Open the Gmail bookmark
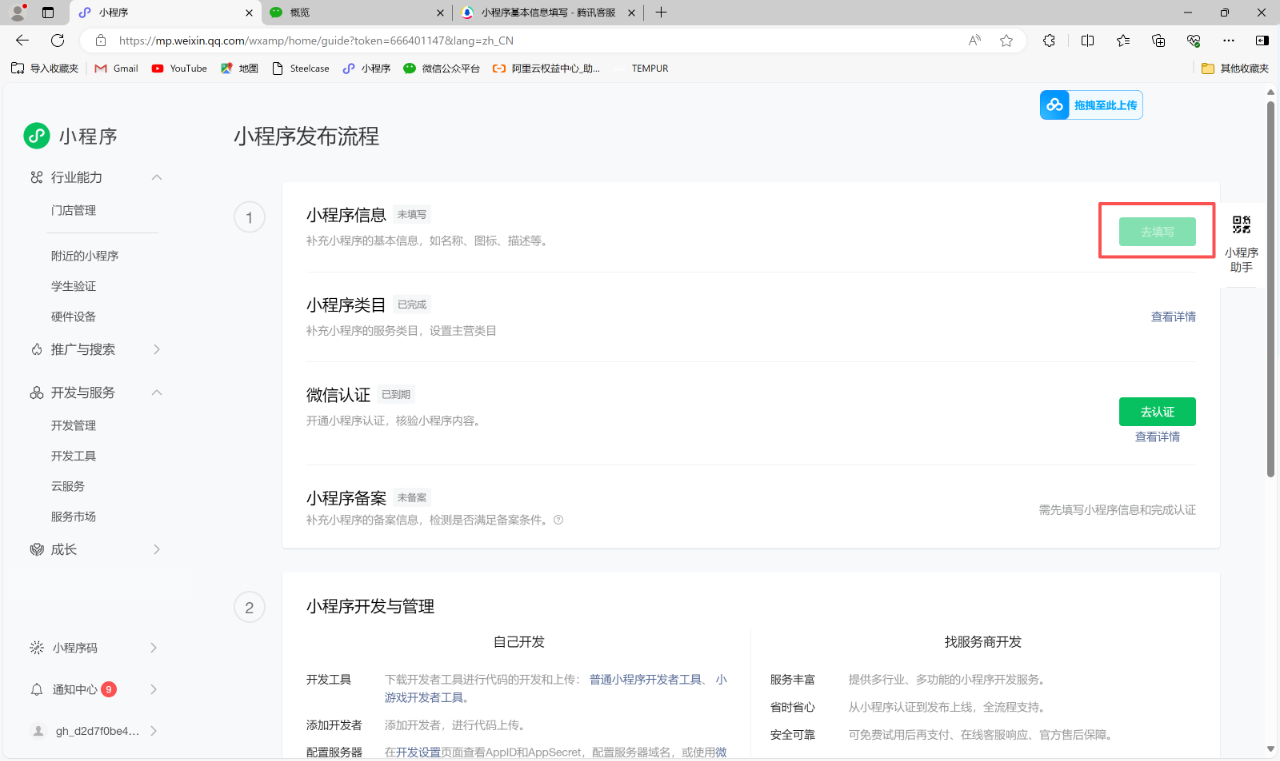1280x761 pixels. 117,68
